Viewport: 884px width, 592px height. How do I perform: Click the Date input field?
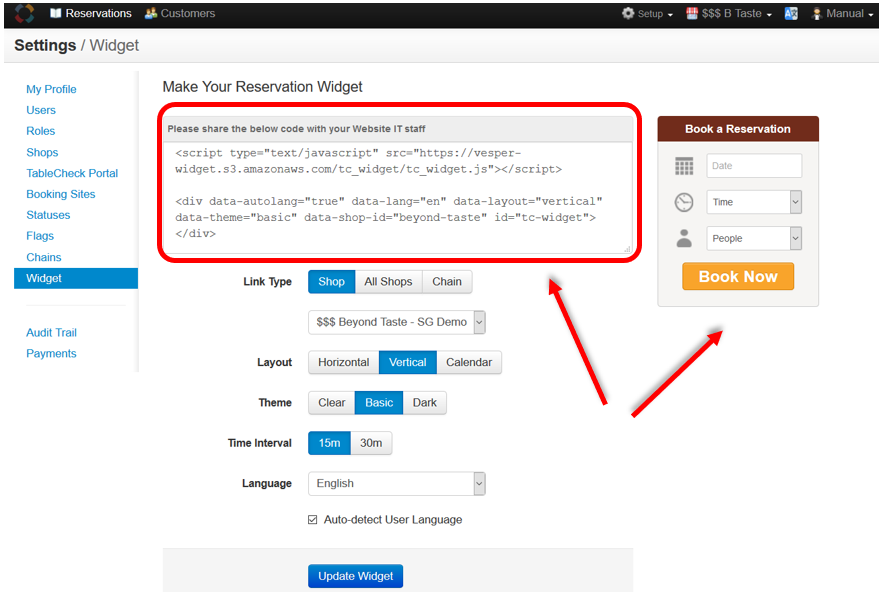click(x=754, y=166)
